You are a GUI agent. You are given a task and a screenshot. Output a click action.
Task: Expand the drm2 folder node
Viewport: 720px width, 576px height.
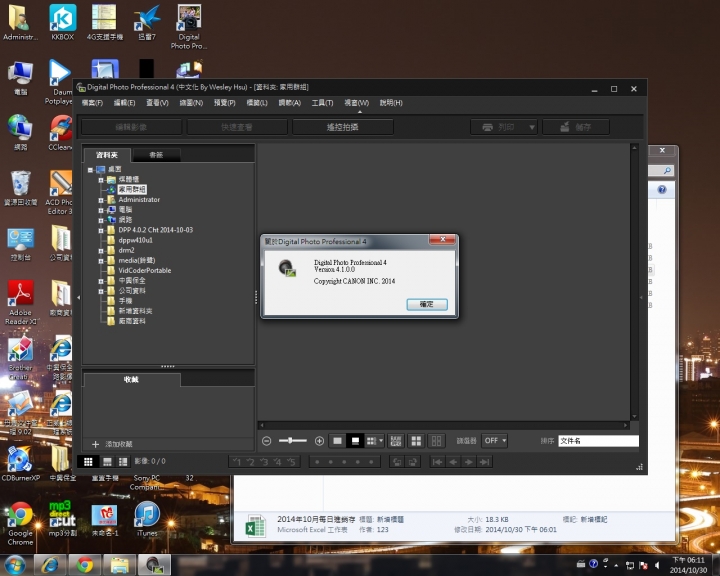[x=101, y=250]
